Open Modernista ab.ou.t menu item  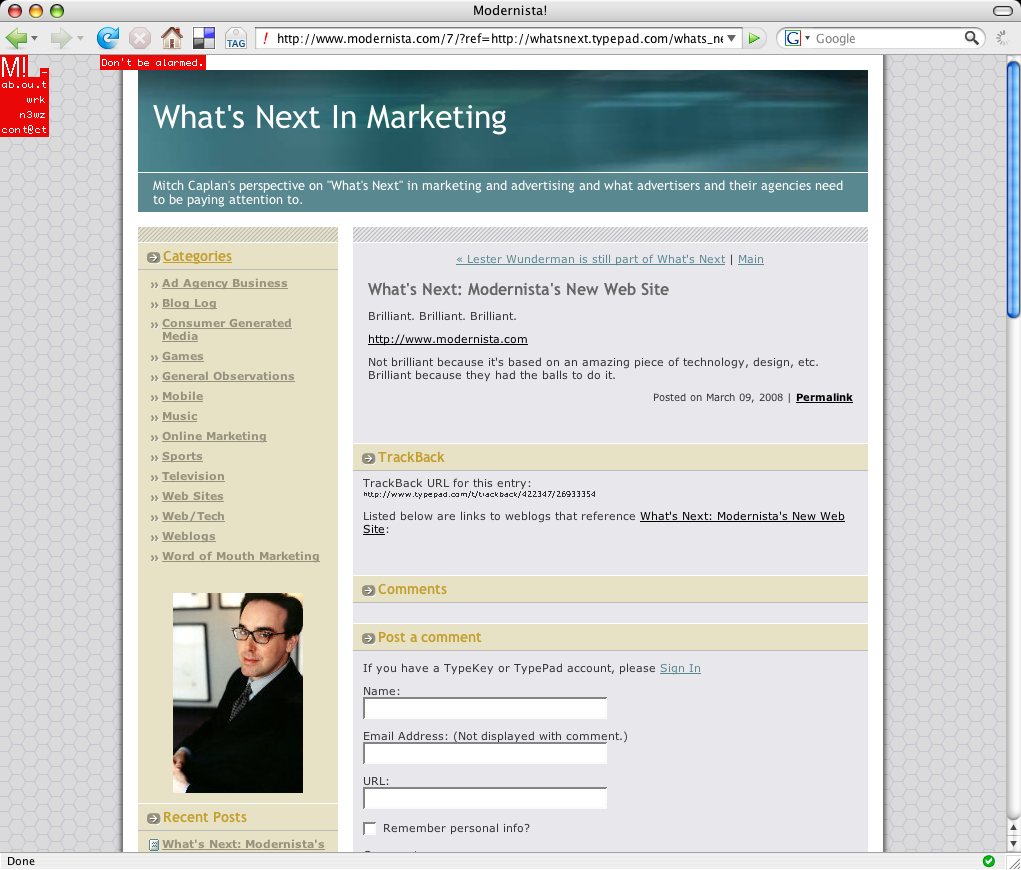tap(24, 85)
